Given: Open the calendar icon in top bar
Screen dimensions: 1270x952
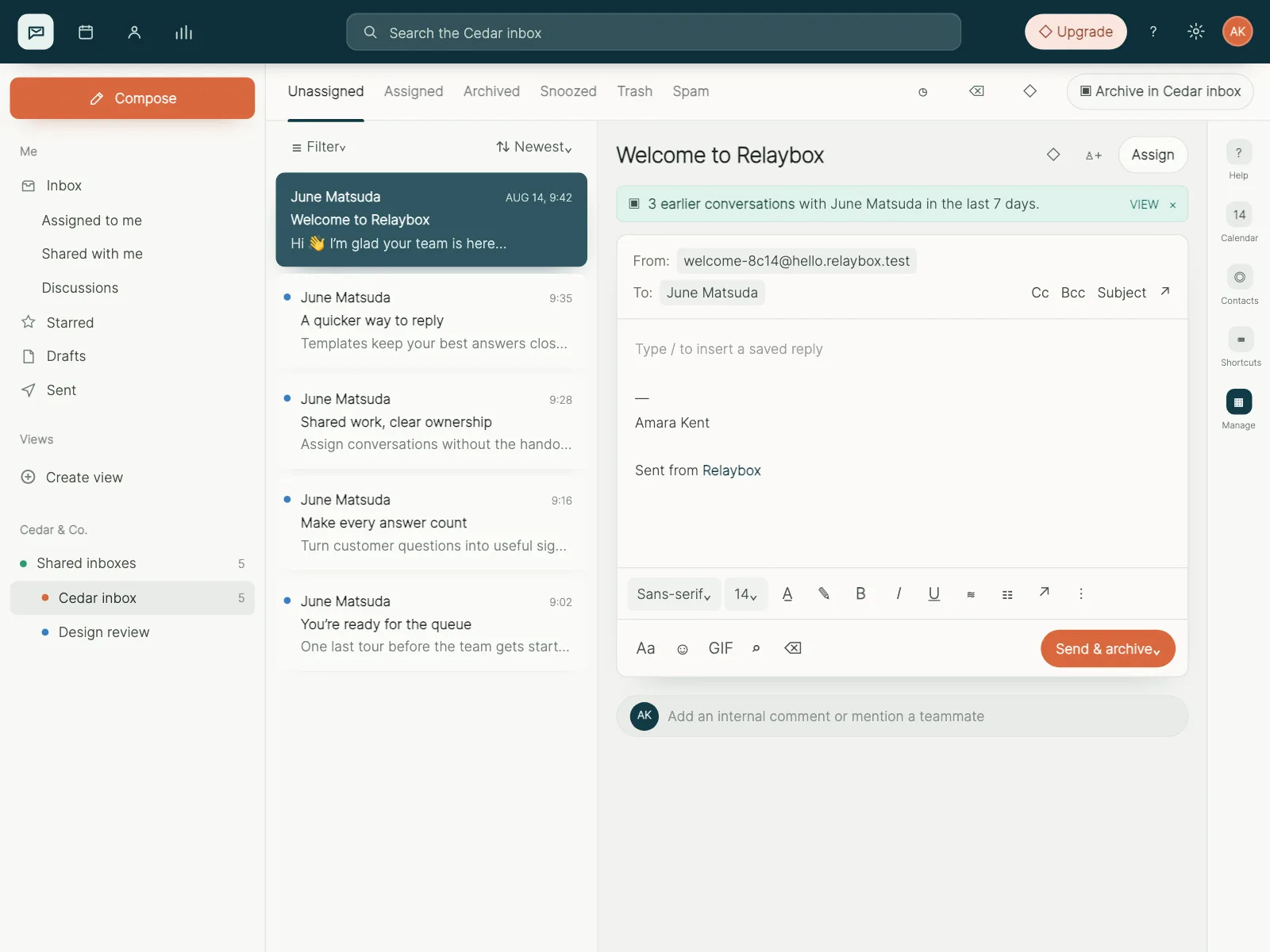Looking at the screenshot, I should [x=86, y=32].
